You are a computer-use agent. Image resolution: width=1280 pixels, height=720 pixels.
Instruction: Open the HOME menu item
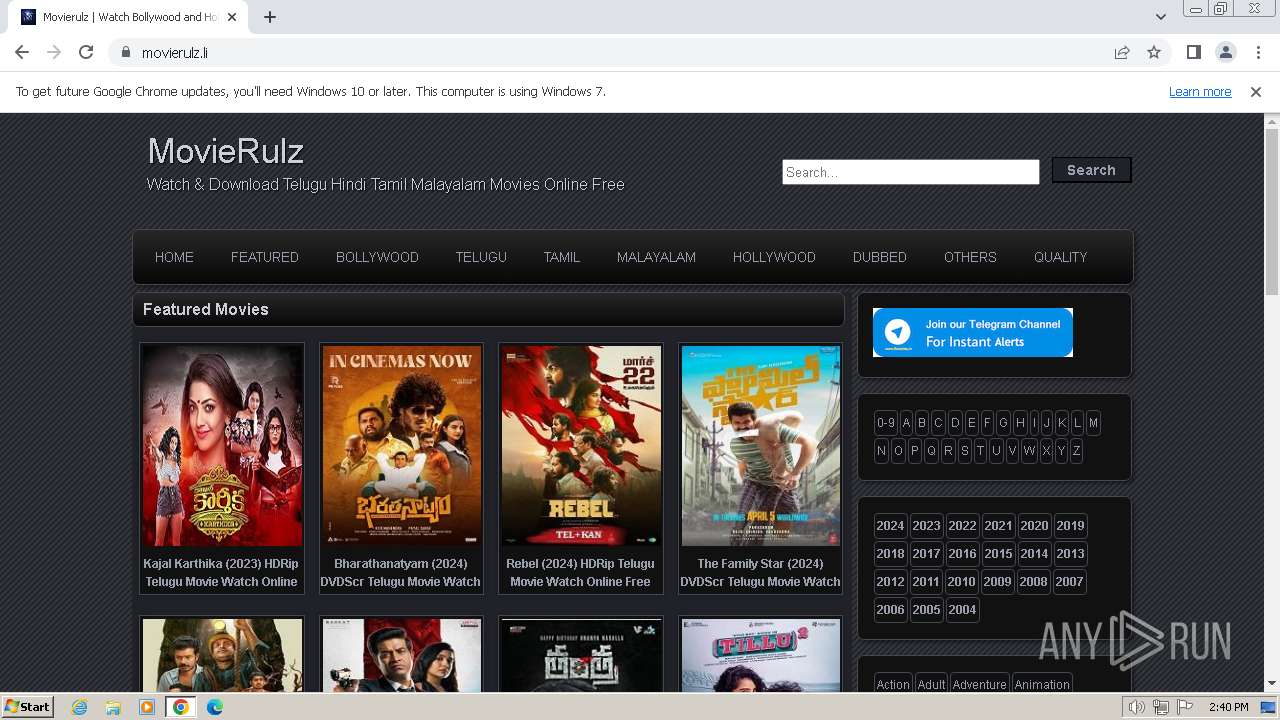coord(174,257)
